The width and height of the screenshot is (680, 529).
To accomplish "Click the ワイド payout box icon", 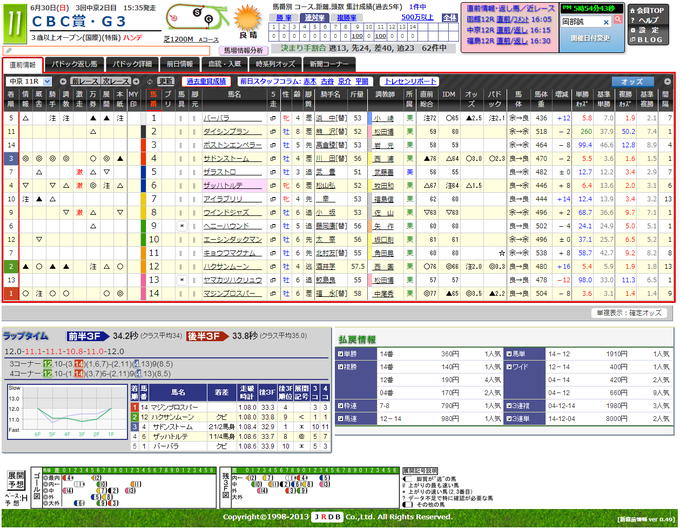I will 509,367.
